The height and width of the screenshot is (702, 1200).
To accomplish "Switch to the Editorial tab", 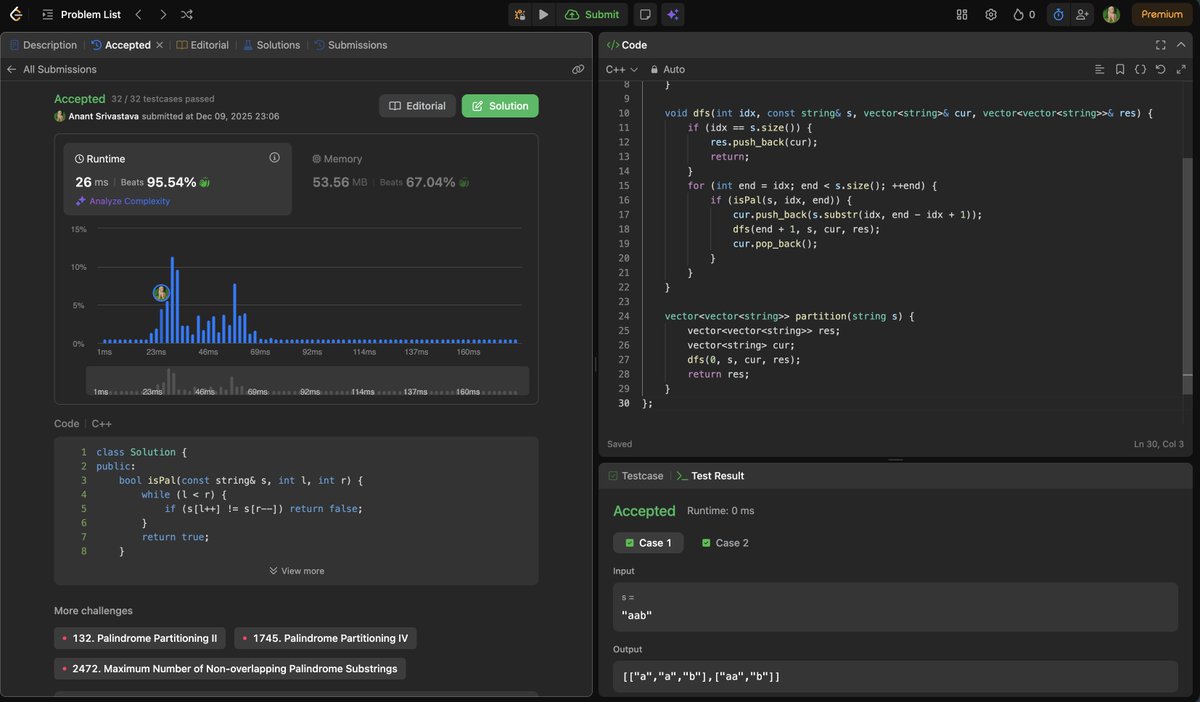I will (x=203, y=45).
